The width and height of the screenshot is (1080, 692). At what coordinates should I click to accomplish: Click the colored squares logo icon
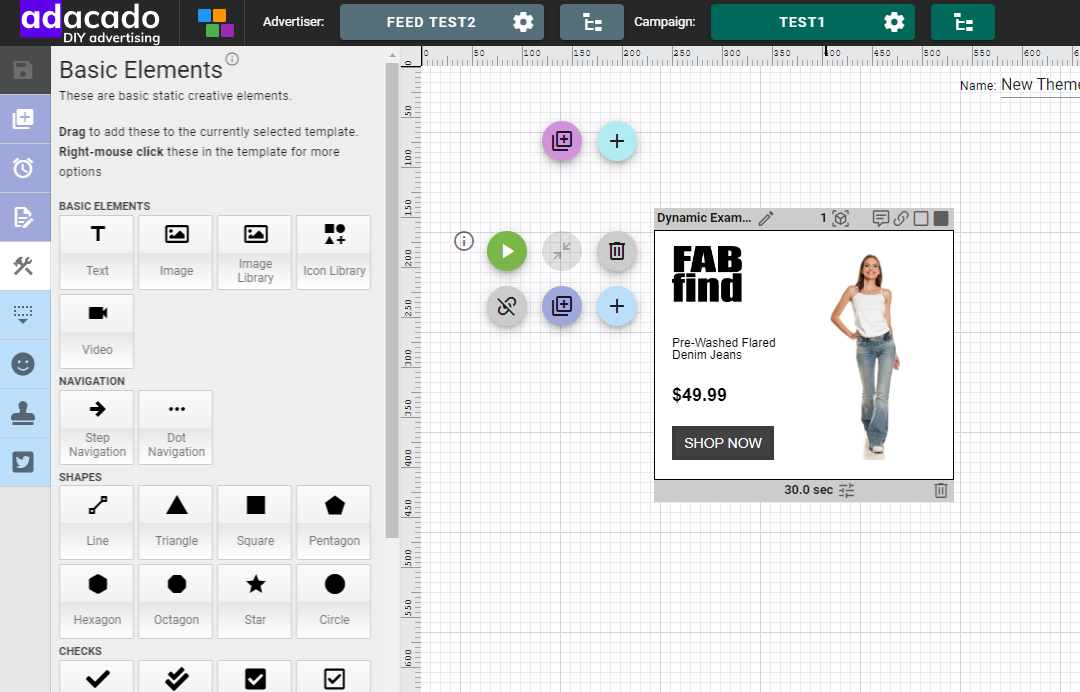point(216,23)
